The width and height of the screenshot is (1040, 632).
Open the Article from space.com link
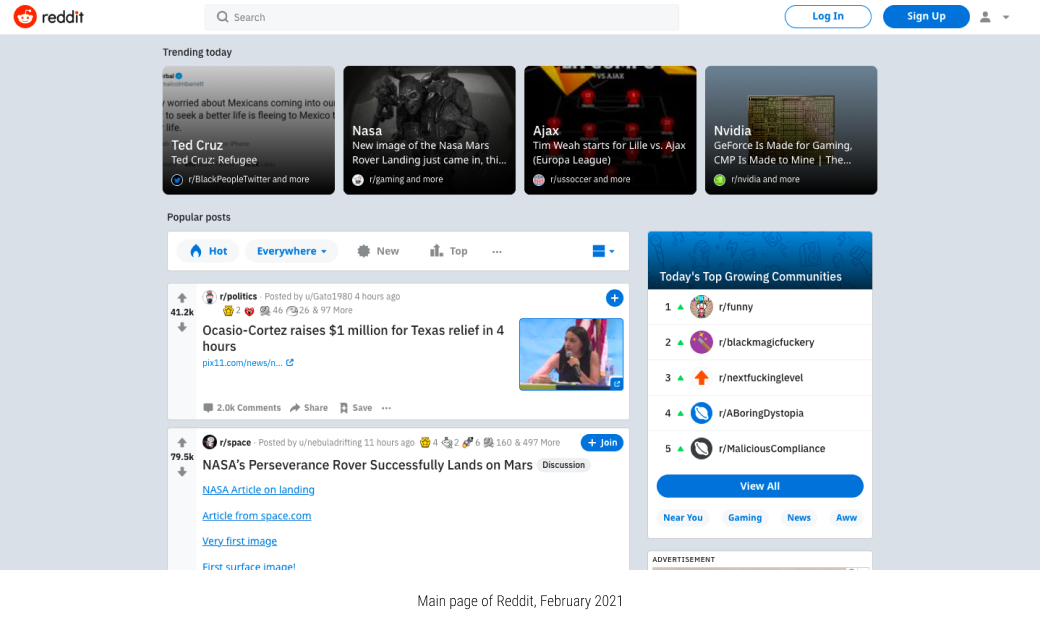click(x=257, y=515)
